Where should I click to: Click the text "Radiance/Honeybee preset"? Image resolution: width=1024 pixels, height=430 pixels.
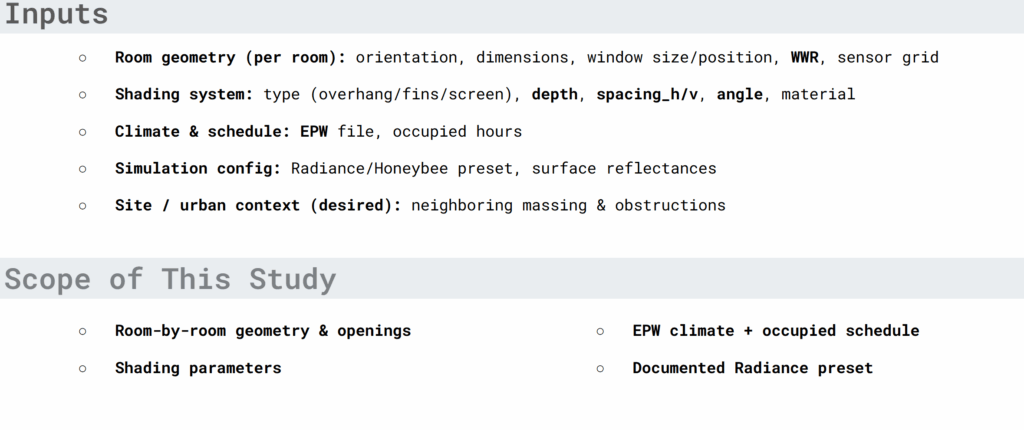coord(402,168)
